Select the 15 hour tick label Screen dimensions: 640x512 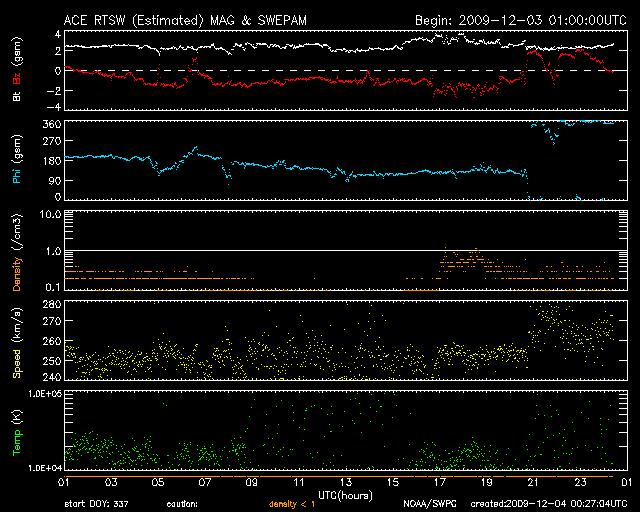pyautogui.click(x=395, y=483)
